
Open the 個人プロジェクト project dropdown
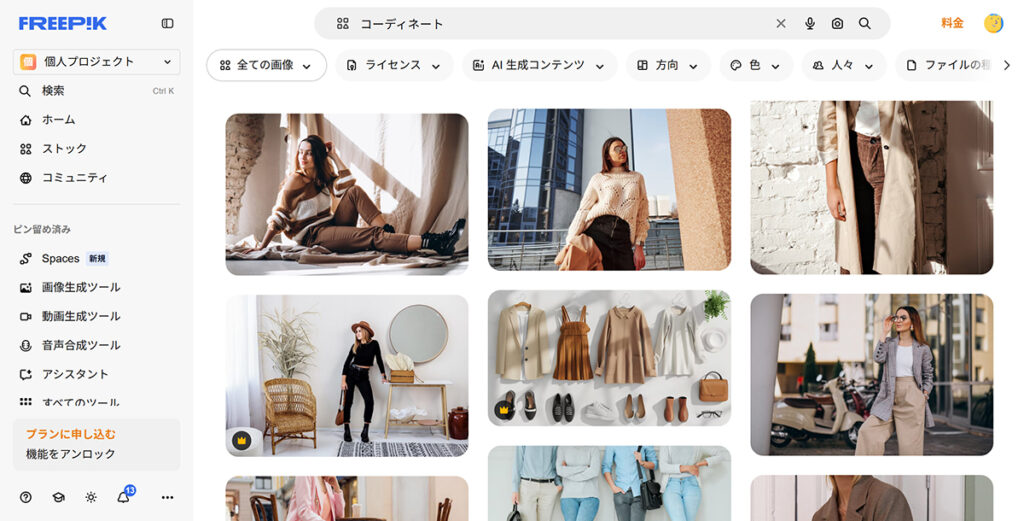point(97,61)
